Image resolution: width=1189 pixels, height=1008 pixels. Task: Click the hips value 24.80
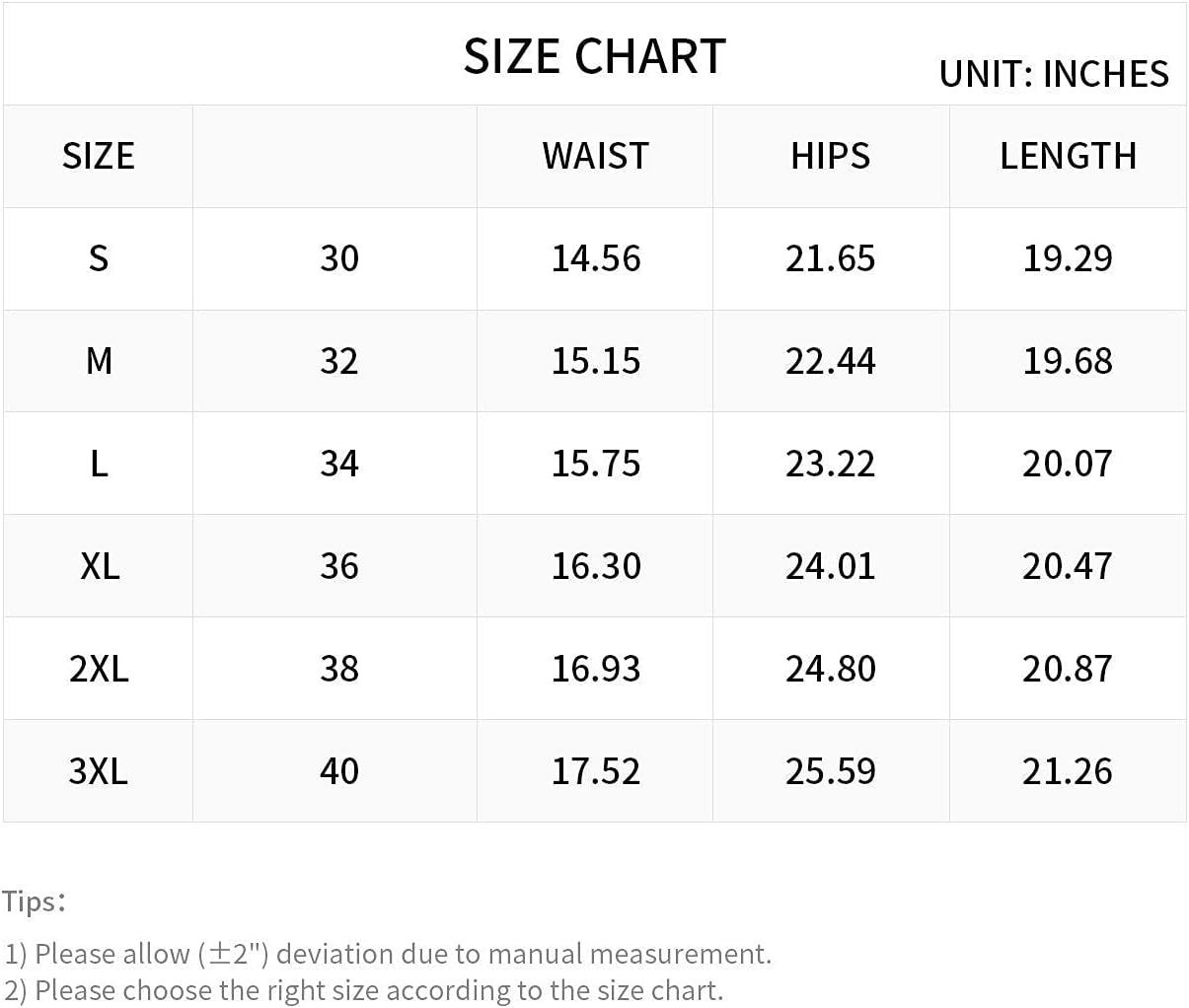[x=831, y=669]
